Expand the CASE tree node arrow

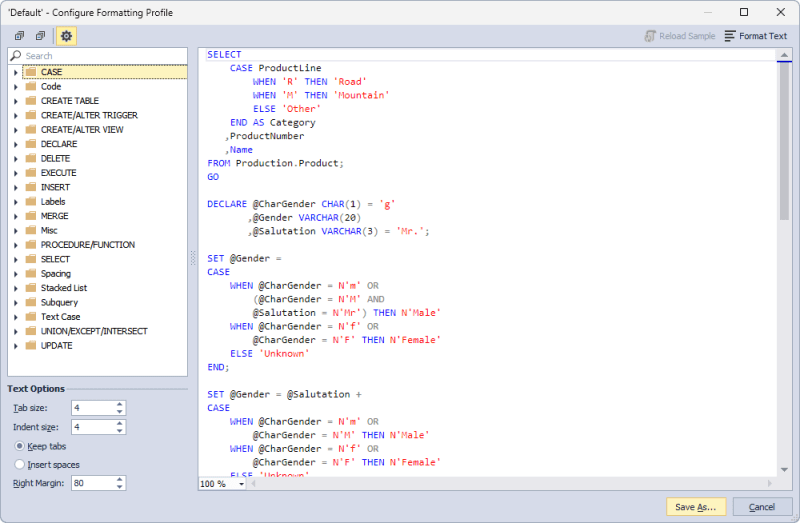pyautogui.click(x=15, y=72)
